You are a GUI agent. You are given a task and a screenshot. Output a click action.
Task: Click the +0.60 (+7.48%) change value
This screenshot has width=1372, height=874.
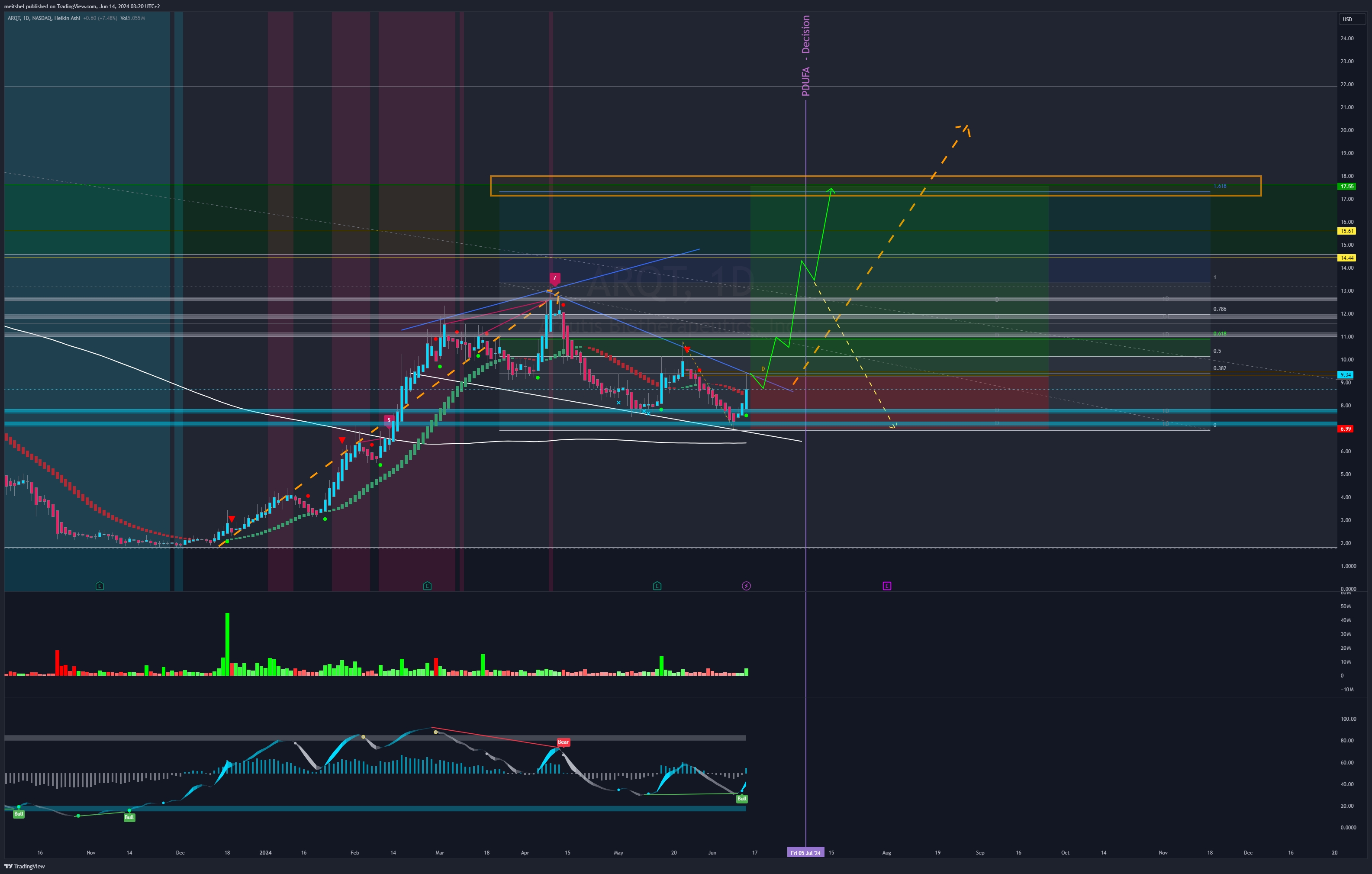pos(100,18)
